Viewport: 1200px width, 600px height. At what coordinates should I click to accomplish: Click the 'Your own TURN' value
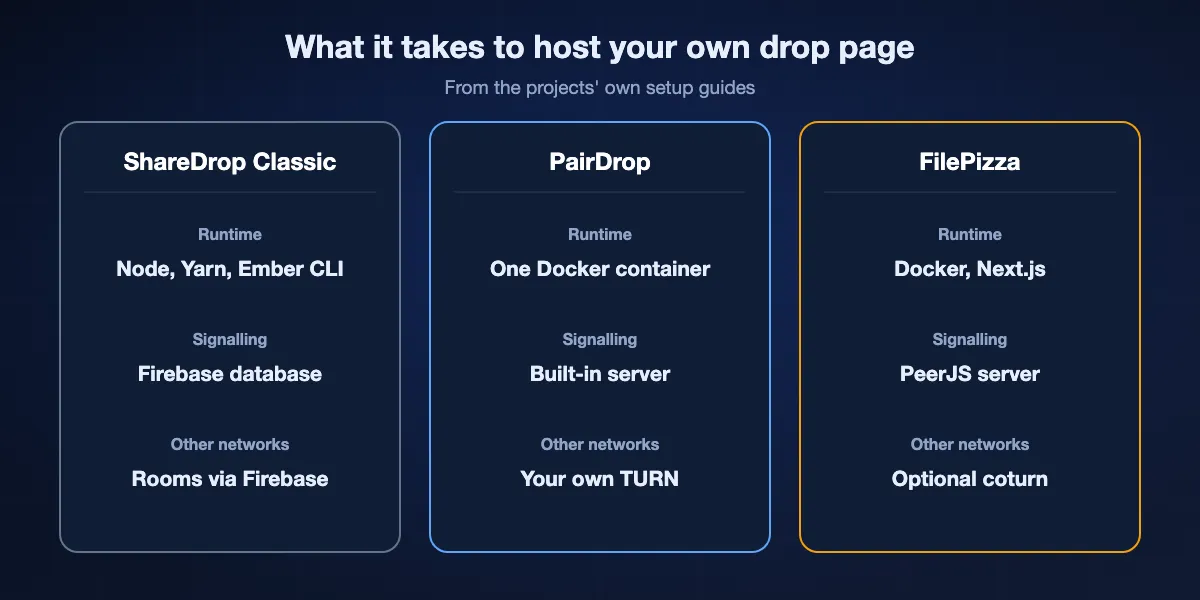click(x=600, y=479)
